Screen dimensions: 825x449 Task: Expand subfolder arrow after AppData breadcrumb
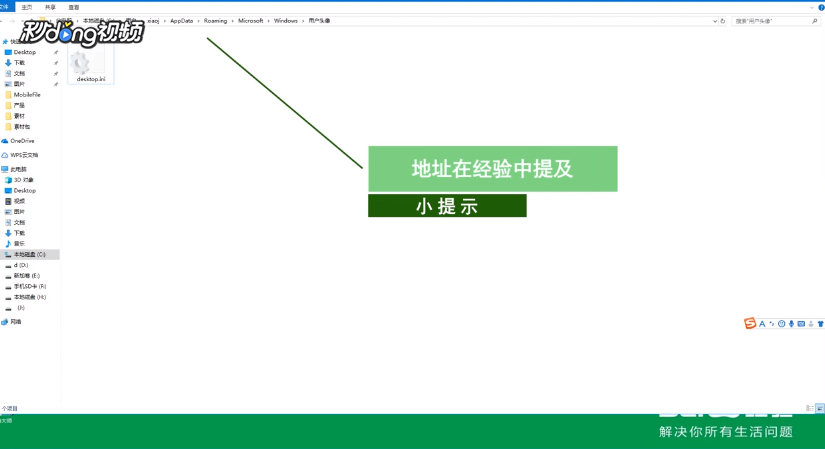[x=198, y=21]
